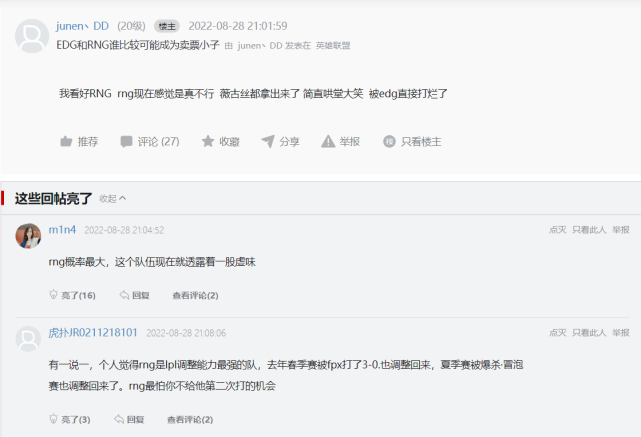This screenshot has width=641, height=437.
Task: Expand 查看评论(2) under 虎扑JR0211218101's reply
Action: point(190,420)
